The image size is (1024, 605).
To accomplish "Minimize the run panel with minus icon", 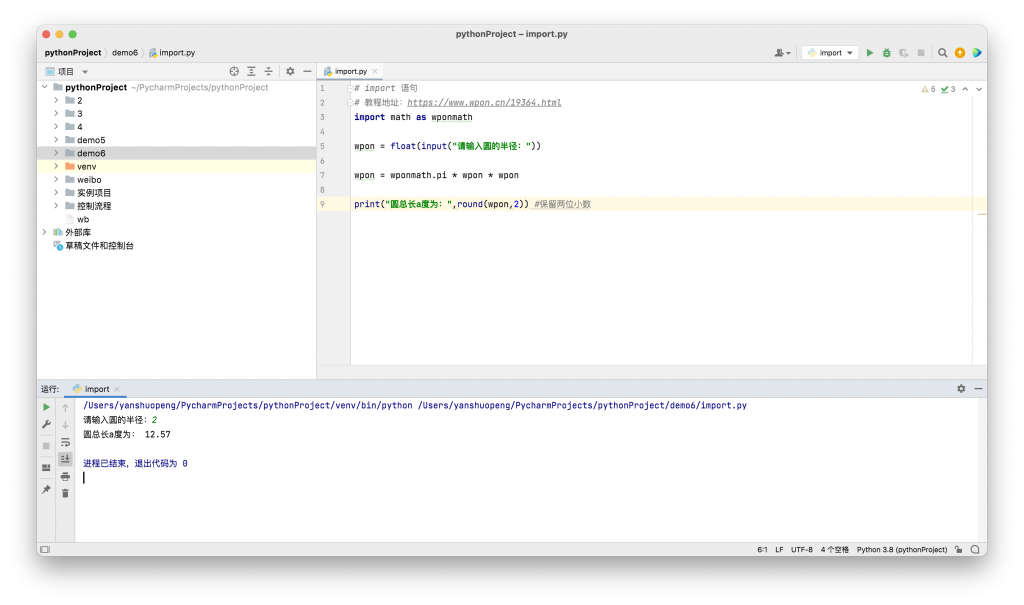I will click(978, 389).
